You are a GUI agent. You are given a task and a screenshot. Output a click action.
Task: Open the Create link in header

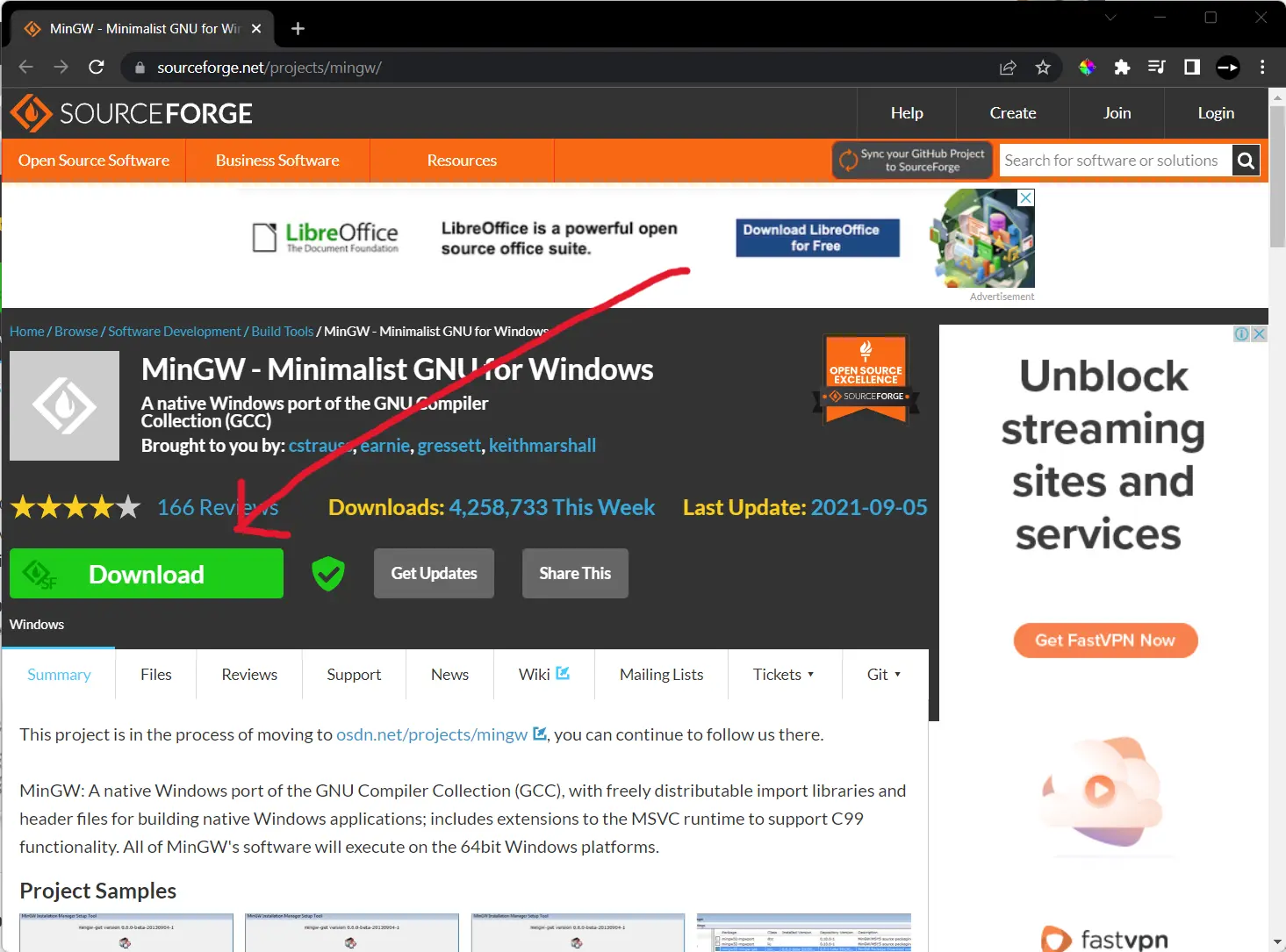pos(1013,113)
